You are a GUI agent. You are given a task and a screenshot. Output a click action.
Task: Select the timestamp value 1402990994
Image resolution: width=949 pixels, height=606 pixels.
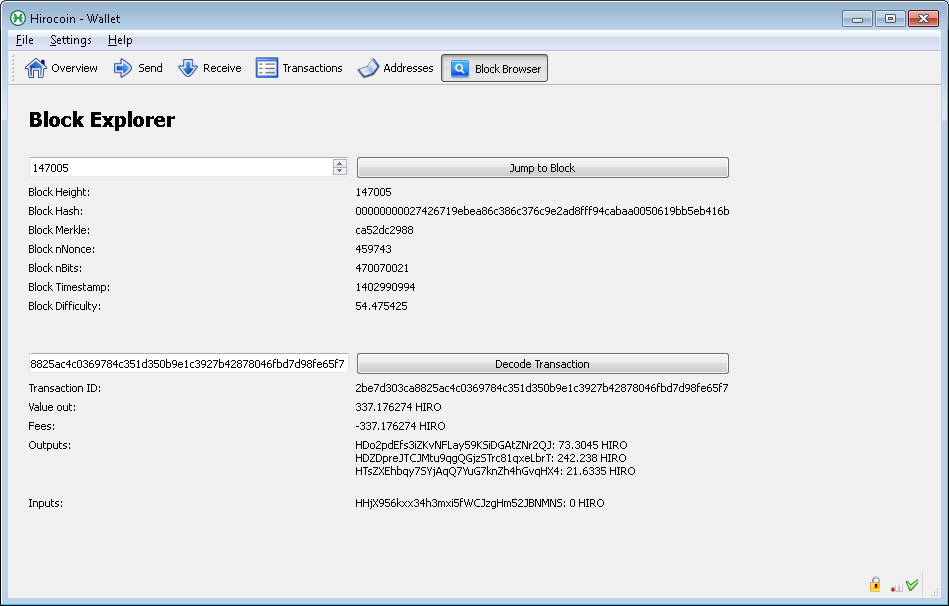coord(385,287)
